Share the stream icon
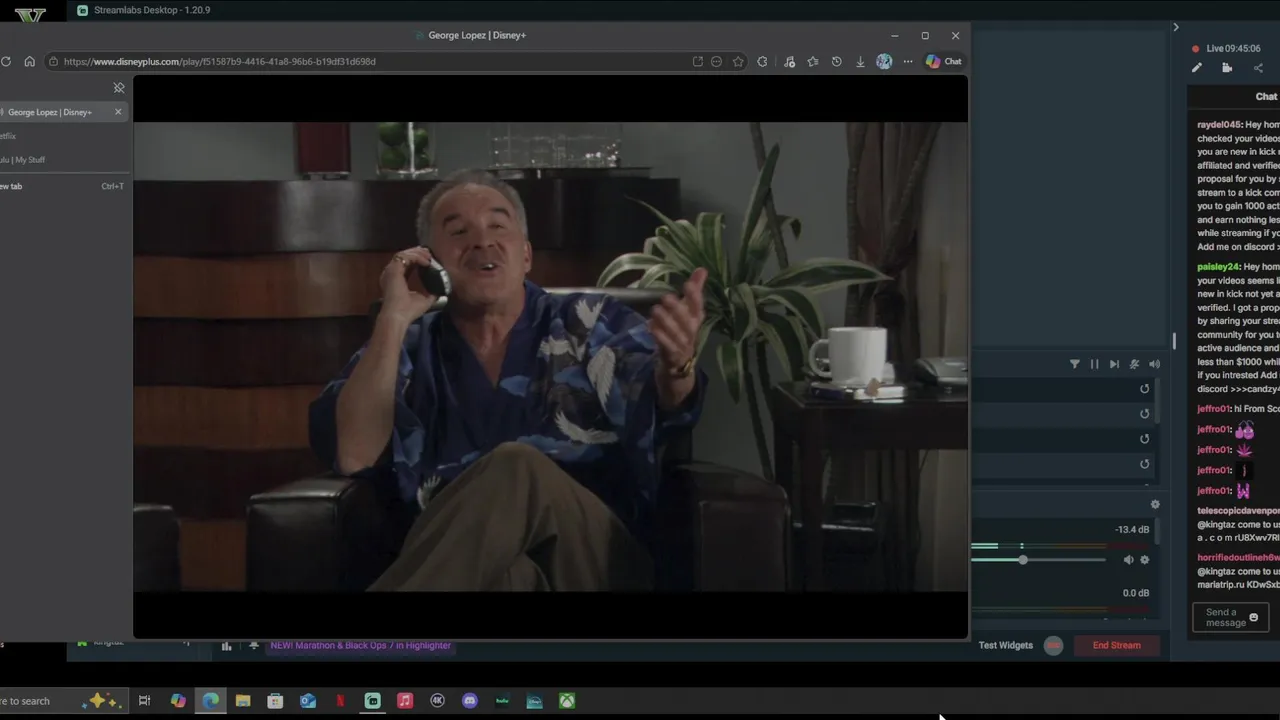This screenshot has width=1280, height=720. coord(1258,68)
